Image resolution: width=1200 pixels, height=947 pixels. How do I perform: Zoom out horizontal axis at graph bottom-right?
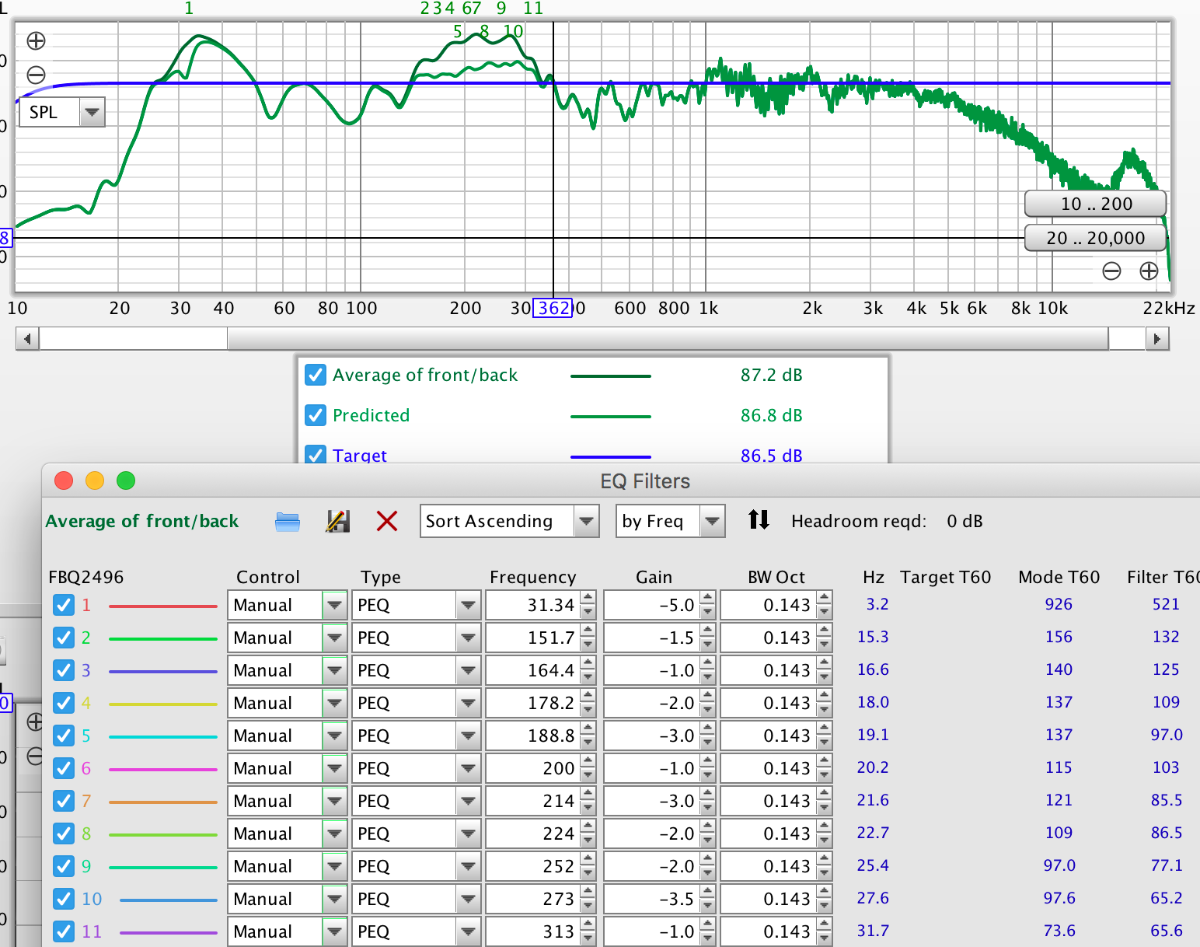tap(1111, 270)
